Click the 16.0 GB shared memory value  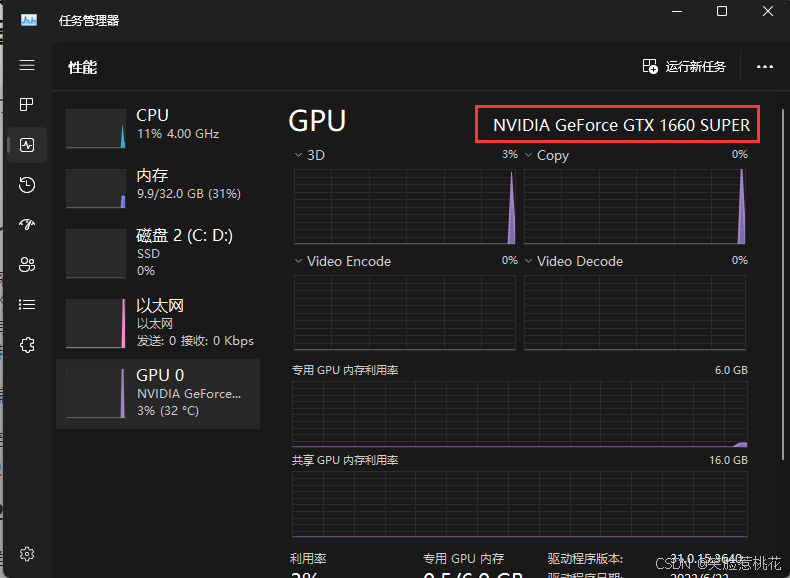(x=729, y=460)
